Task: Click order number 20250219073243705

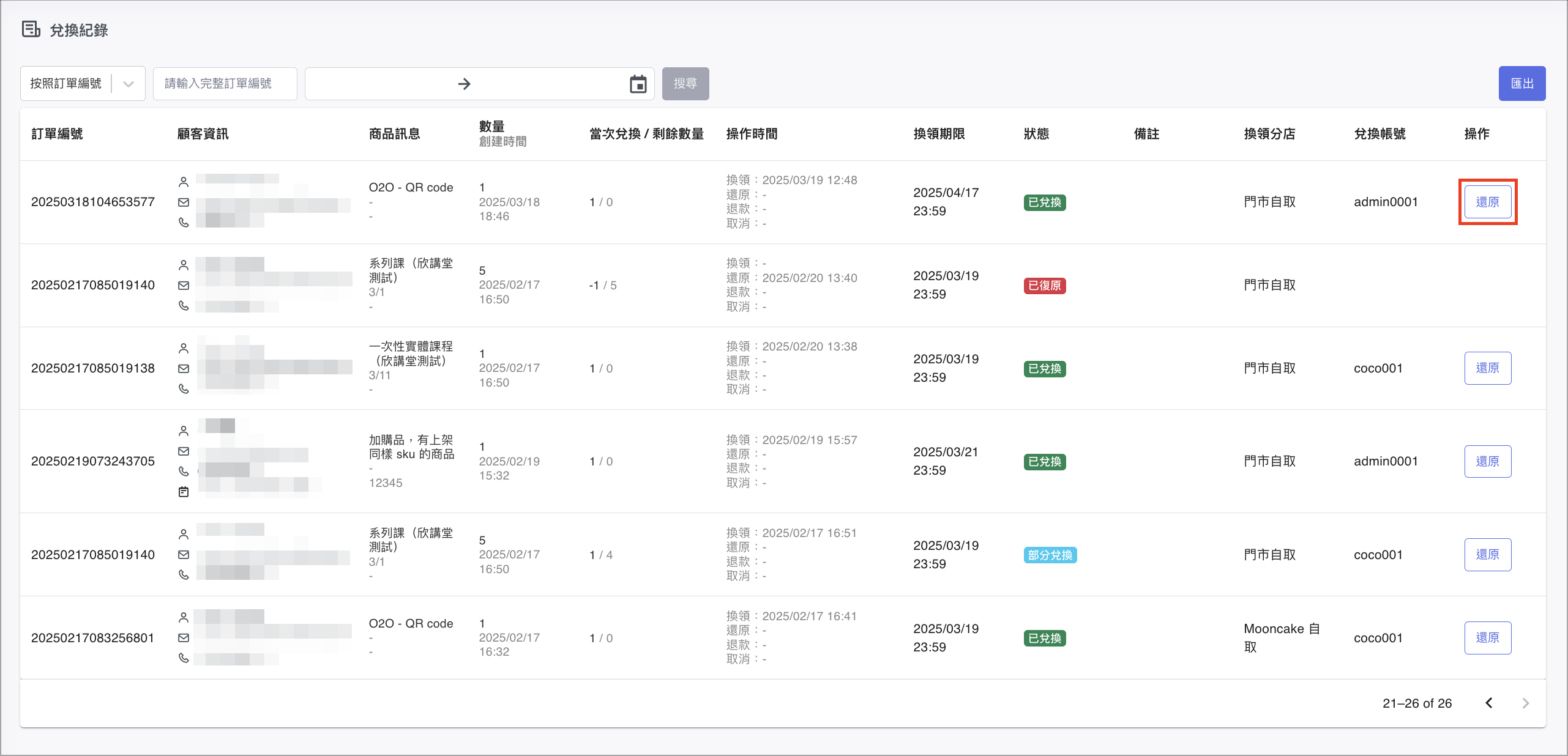Action: click(x=93, y=461)
